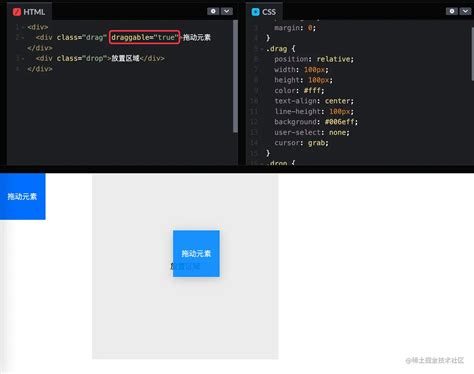
Task: Click the cursor: grab declaration
Action: [x=301, y=143]
